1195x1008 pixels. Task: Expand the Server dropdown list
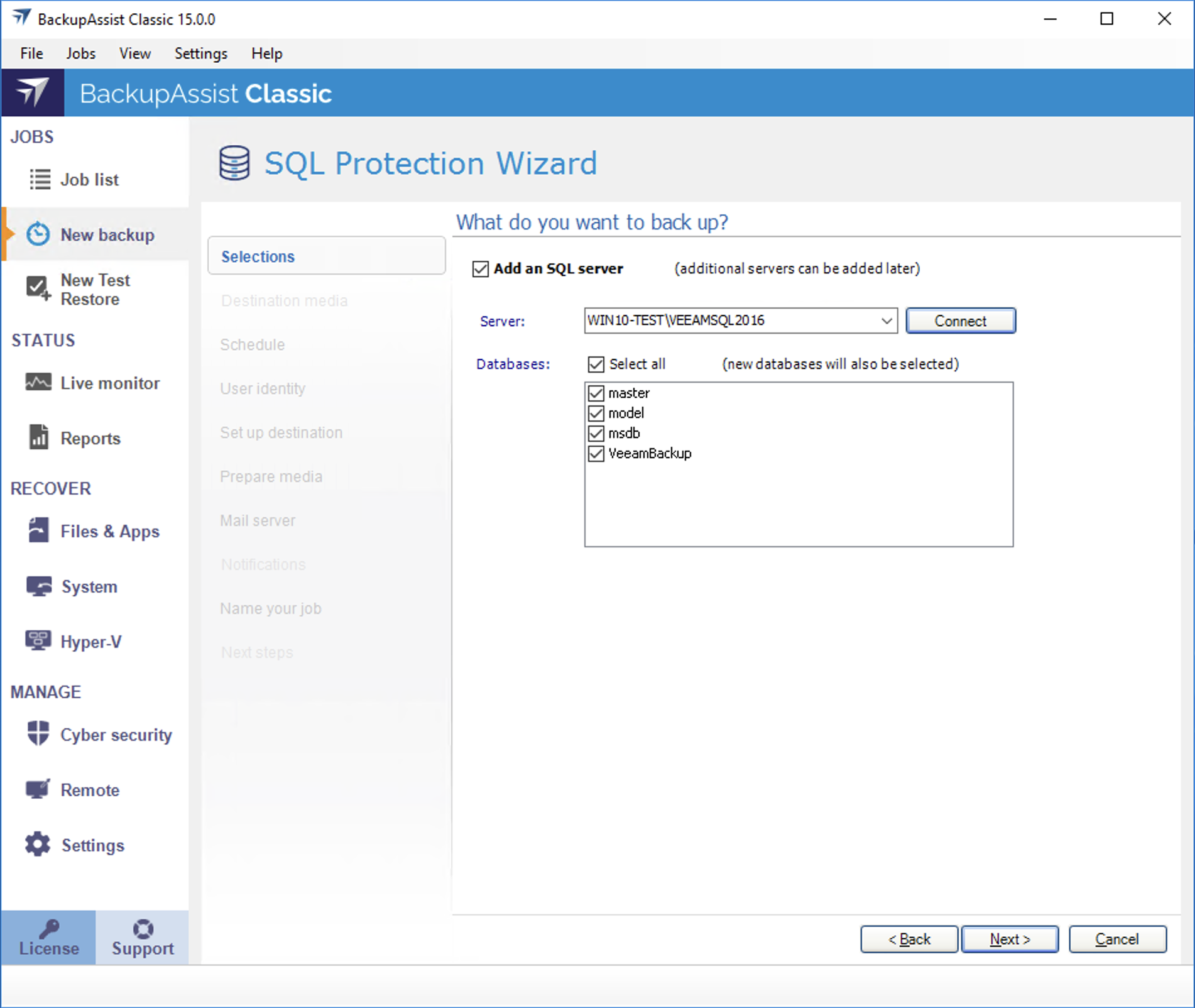pos(886,321)
